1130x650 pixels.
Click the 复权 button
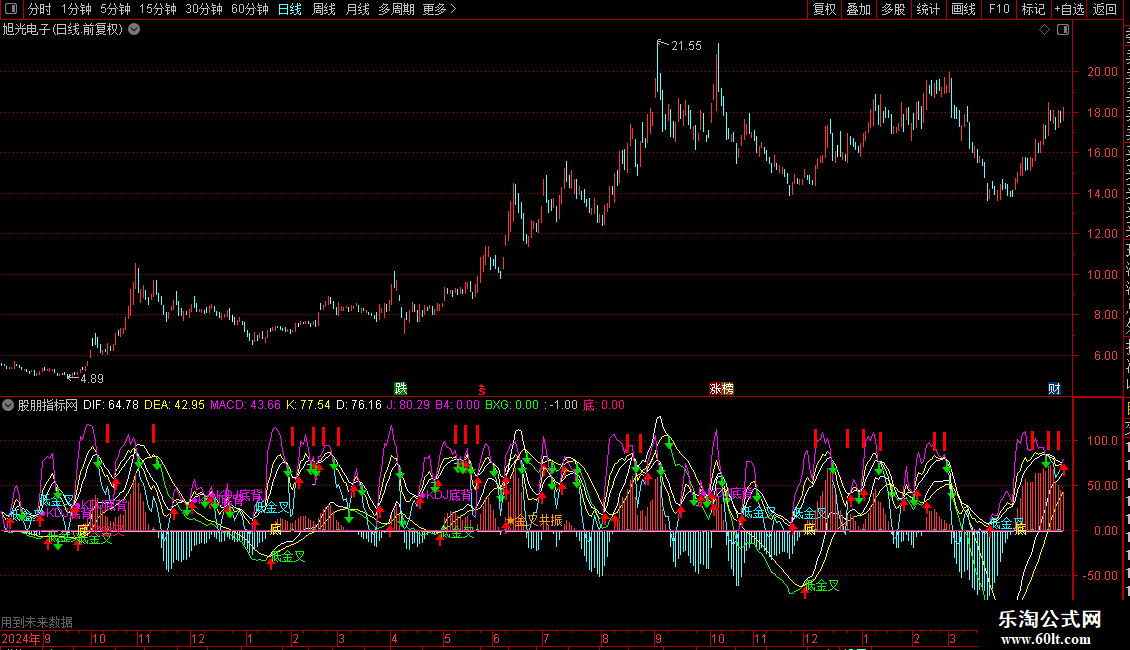tap(824, 9)
